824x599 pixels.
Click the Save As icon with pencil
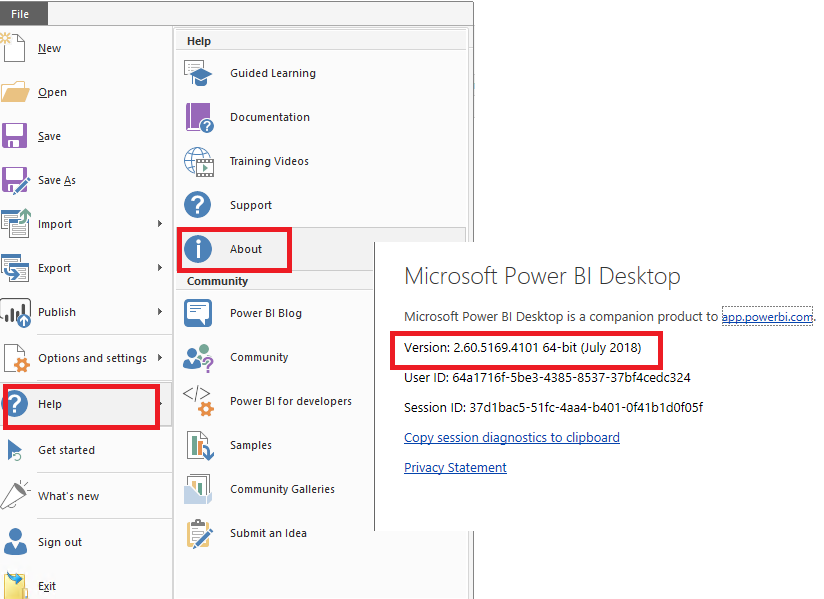(15, 180)
